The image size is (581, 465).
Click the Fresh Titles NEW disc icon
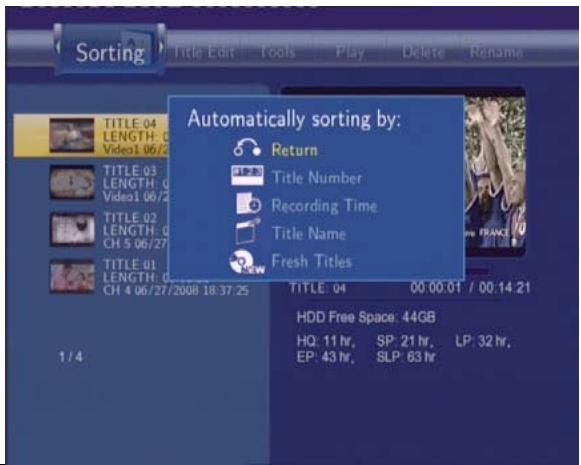(x=247, y=262)
